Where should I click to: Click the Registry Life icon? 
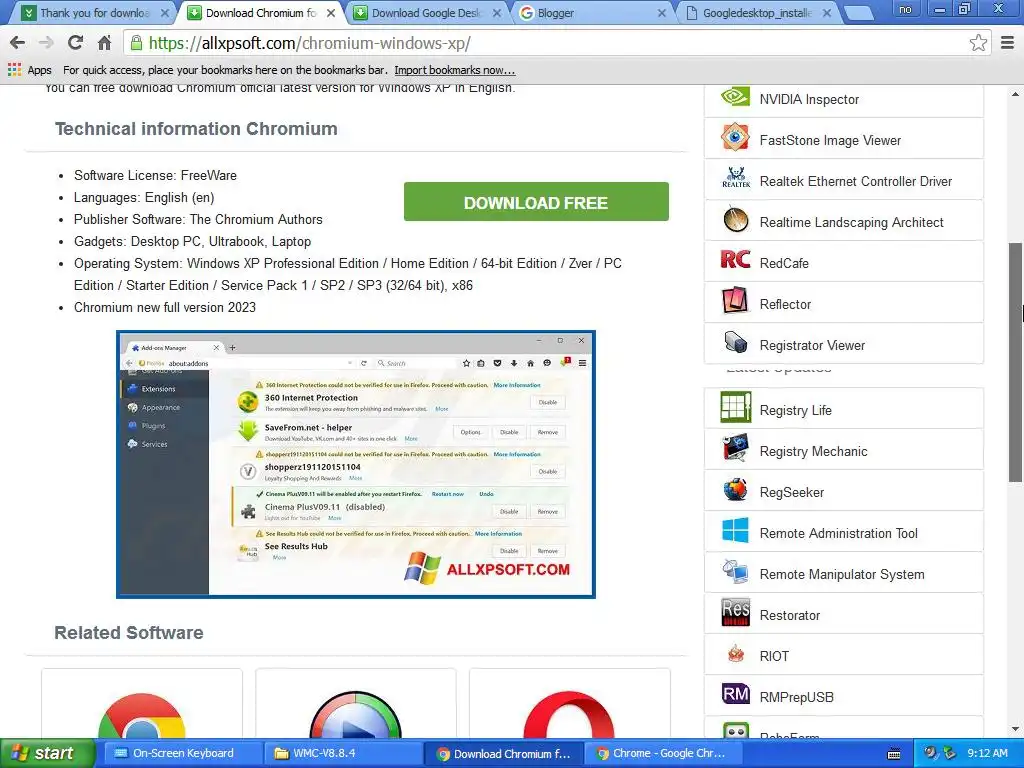pyautogui.click(x=735, y=408)
